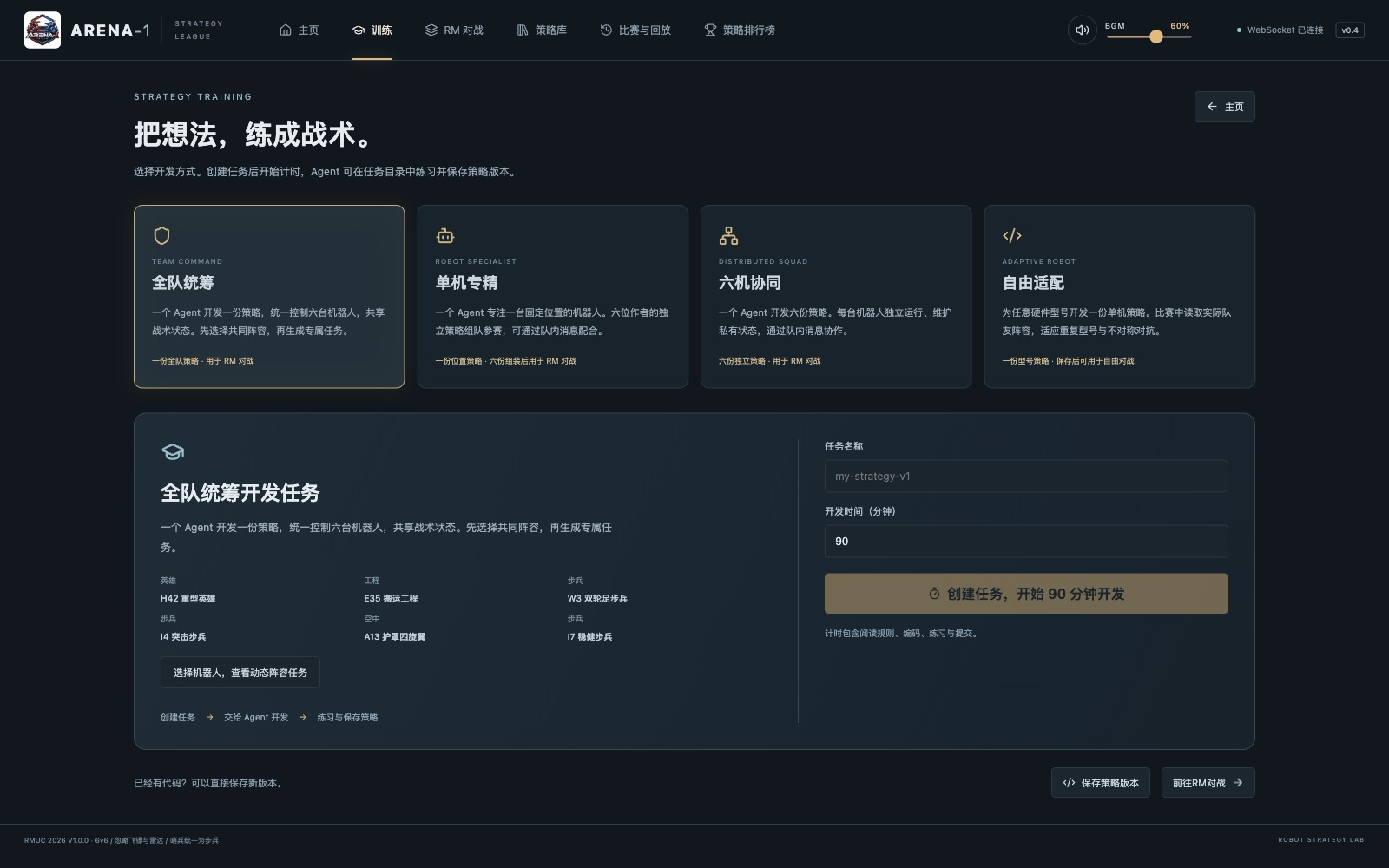The width and height of the screenshot is (1389, 868).
Task: Go to the RM 对战 tab
Action: (x=454, y=30)
